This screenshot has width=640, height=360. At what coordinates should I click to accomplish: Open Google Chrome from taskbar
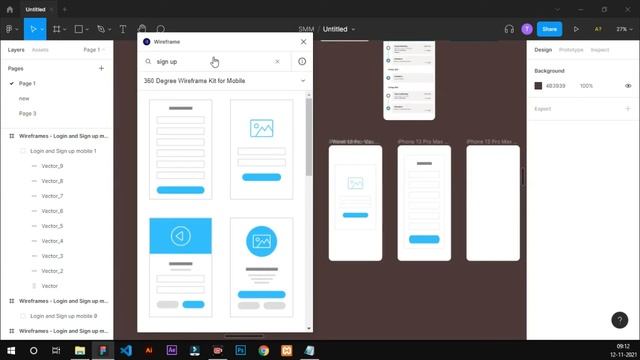[264, 351]
